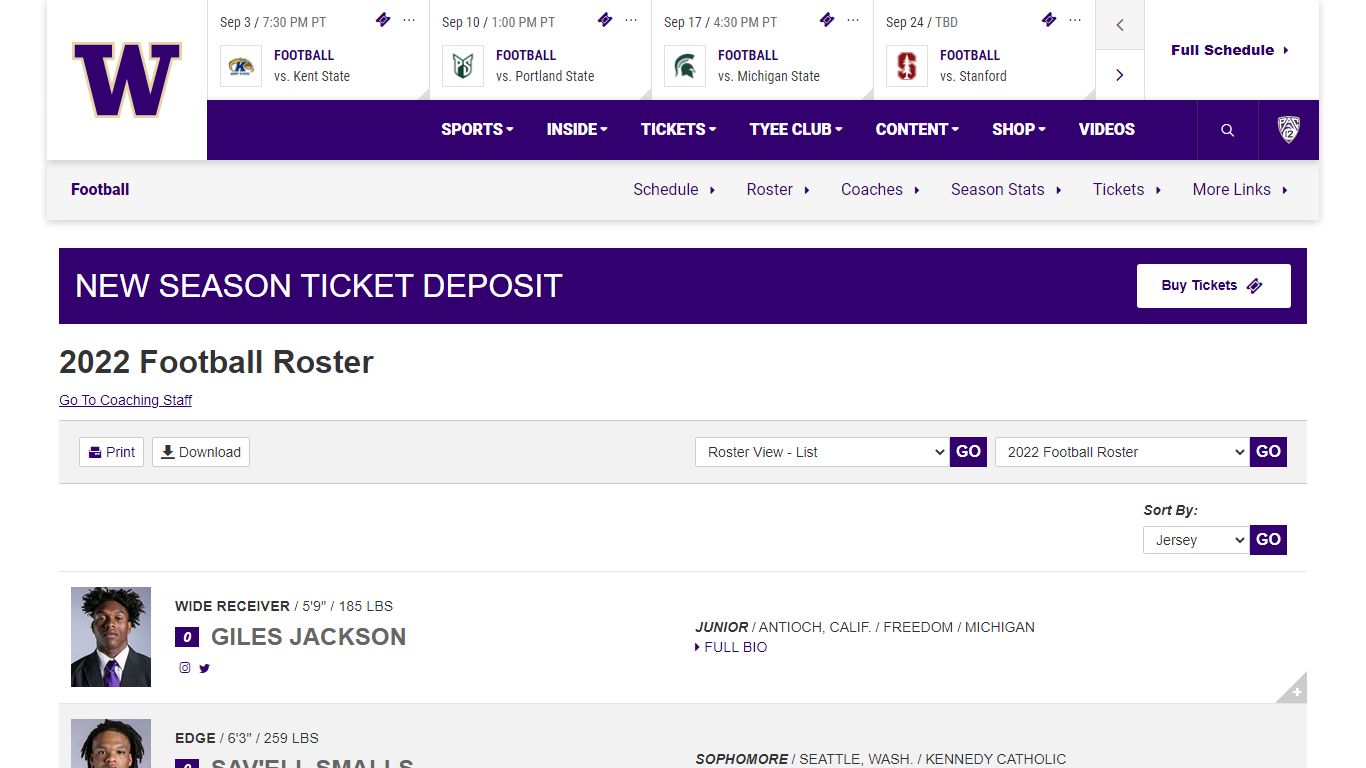
Task: Click the Stanford team logo
Action: 907,66
